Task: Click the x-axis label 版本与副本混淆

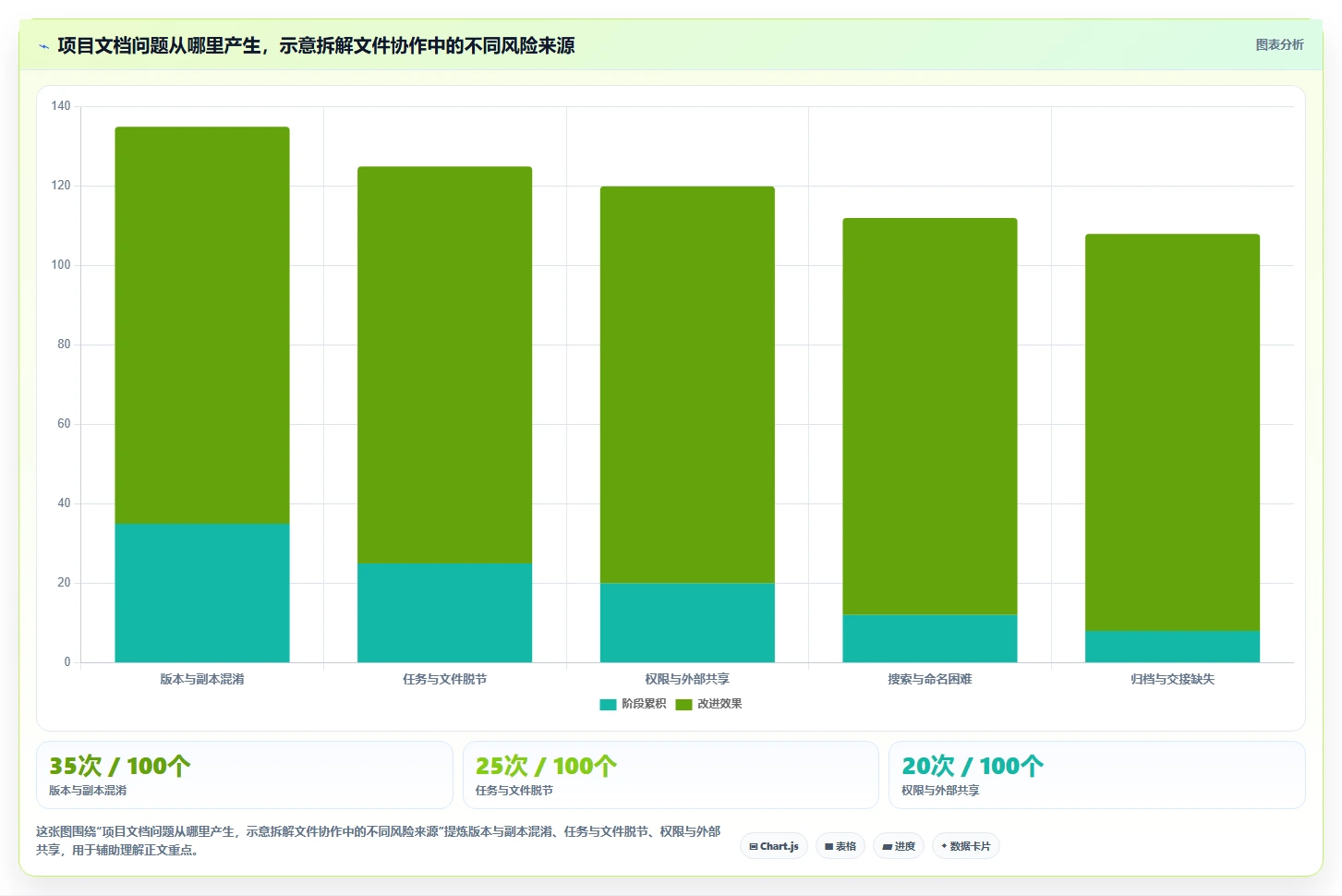Action: coord(202,679)
